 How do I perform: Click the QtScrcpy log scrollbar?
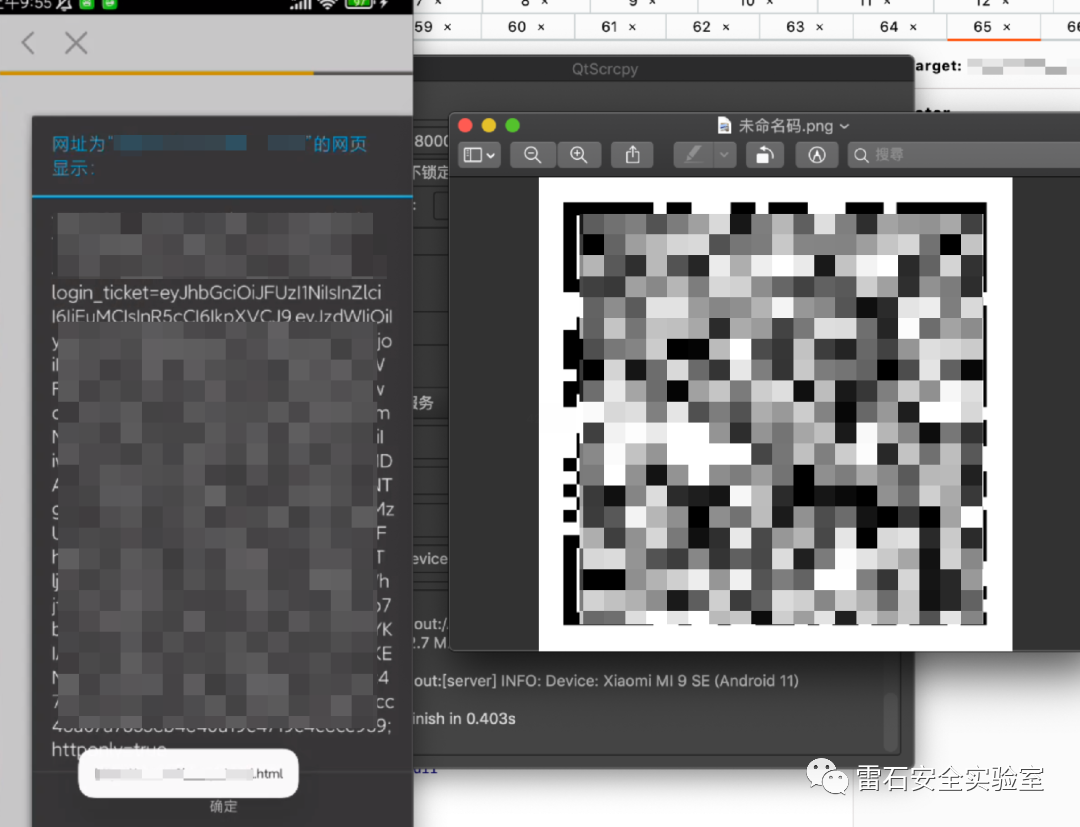(891, 721)
